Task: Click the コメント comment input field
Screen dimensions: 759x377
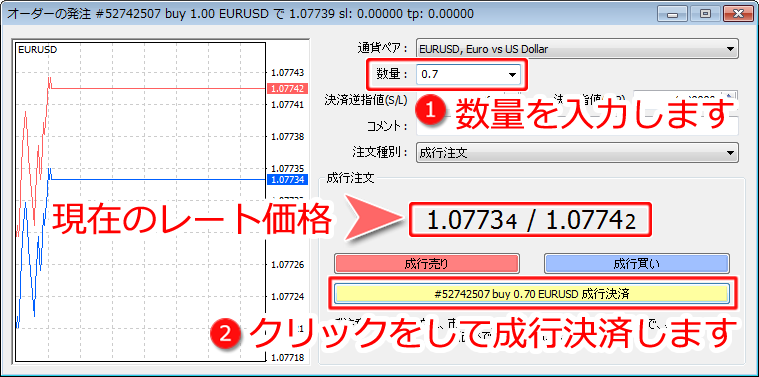Action: click(577, 126)
